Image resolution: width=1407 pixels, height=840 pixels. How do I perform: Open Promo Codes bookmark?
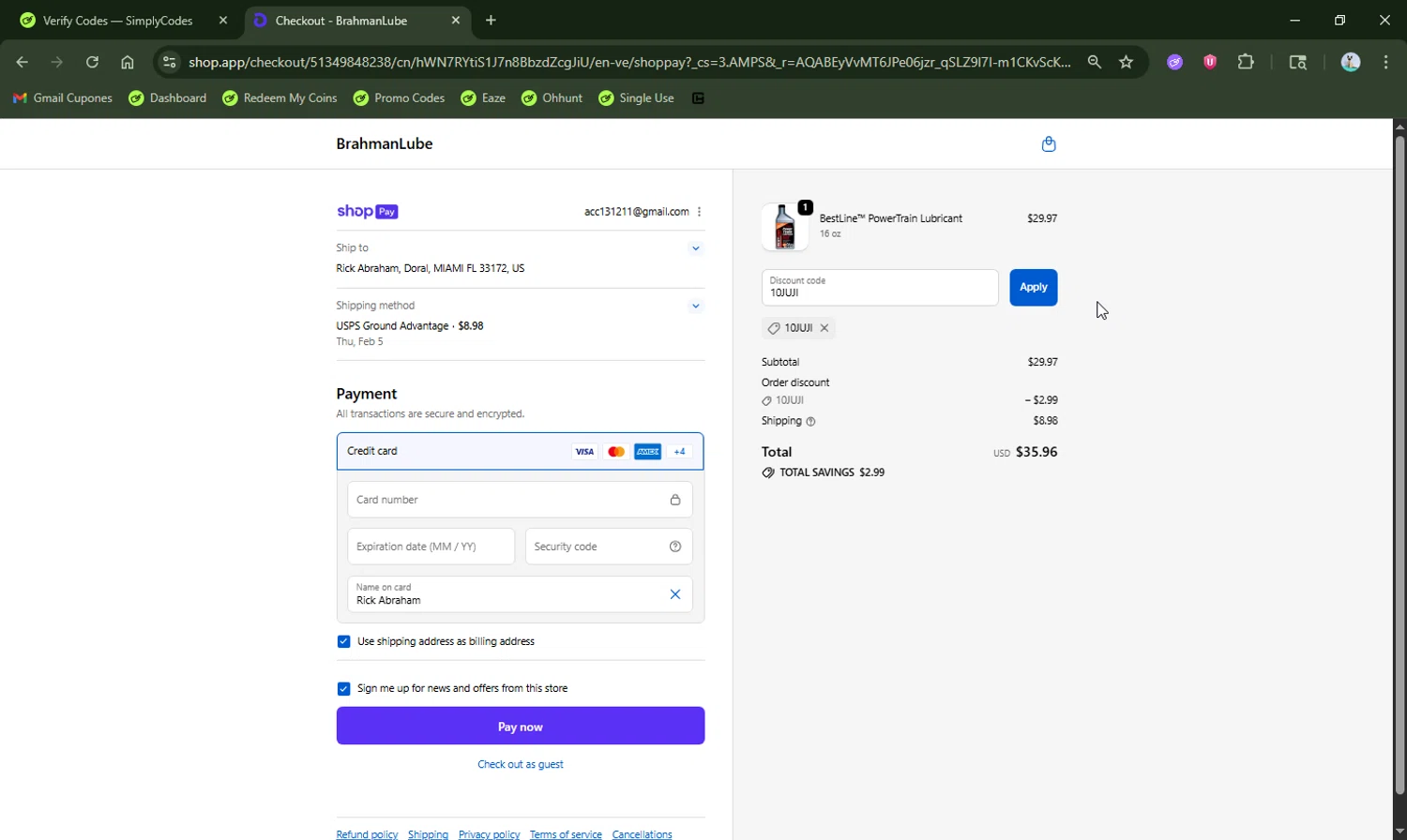pos(399,98)
